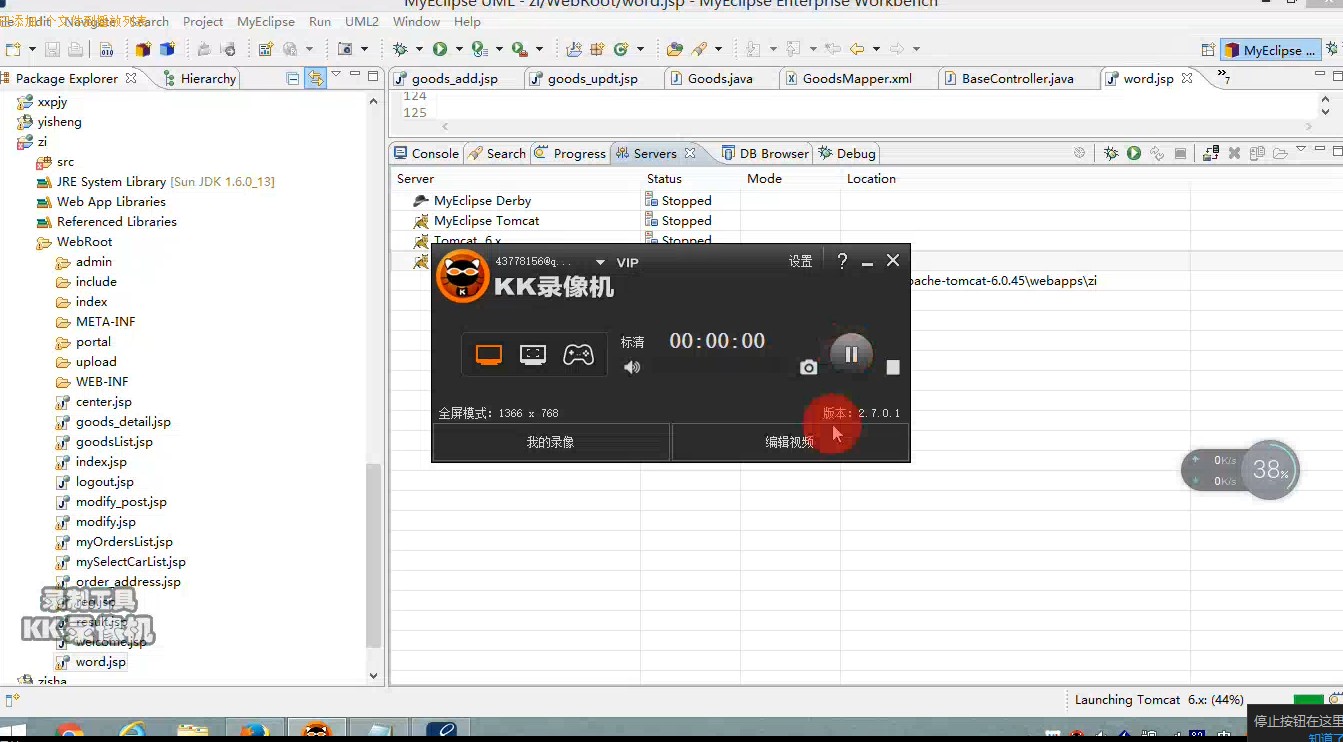Open the Progress view tab
The width and height of the screenshot is (1343, 742).
pyautogui.click(x=570, y=153)
